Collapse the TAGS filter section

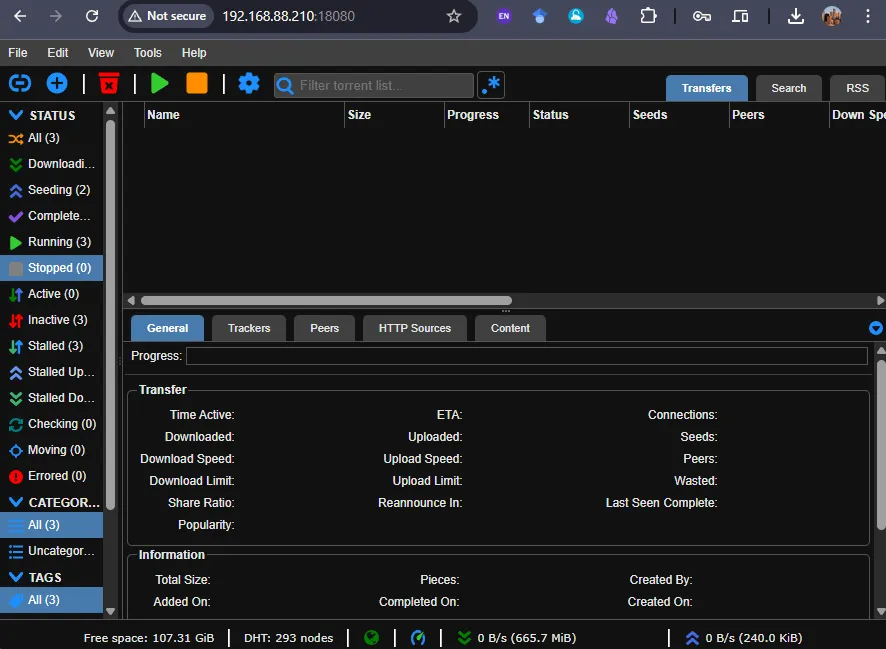(x=16, y=577)
